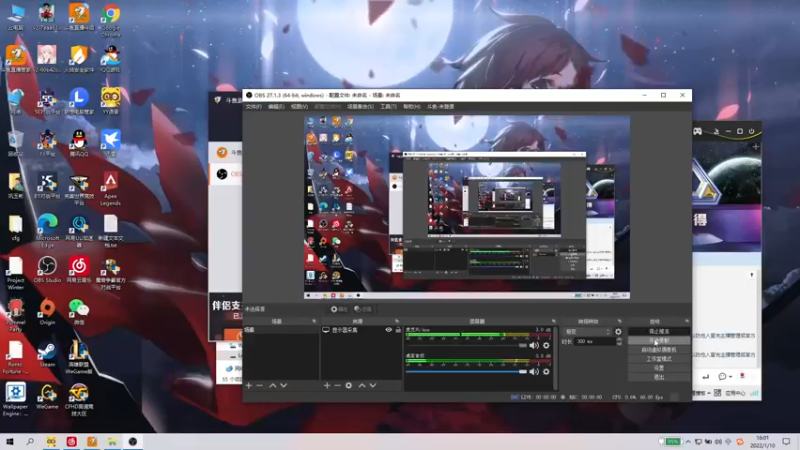Viewport: 800px width, 450px height.
Task: Open the Apex Legends desktop shortcut
Action: (110, 188)
